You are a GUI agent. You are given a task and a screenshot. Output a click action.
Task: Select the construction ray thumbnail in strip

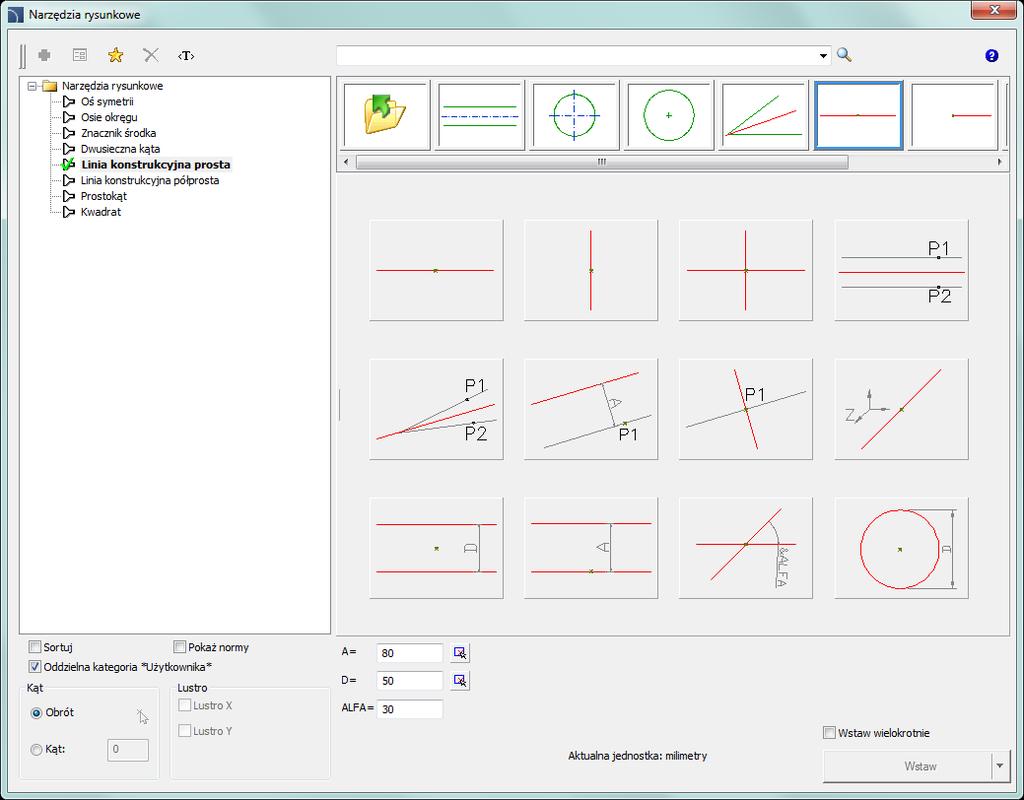[953, 116]
